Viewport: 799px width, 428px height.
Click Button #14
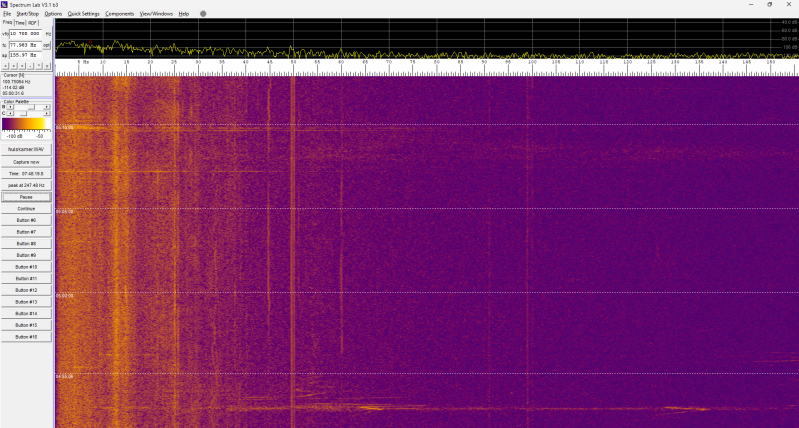[x=26, y=314]
